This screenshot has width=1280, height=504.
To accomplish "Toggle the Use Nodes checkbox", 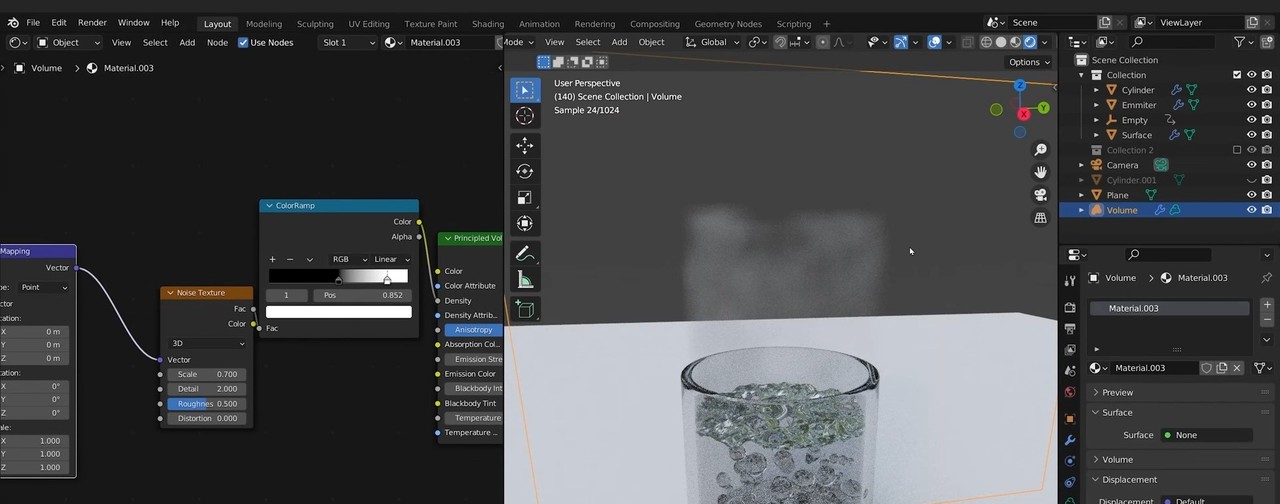I will (243, 42).
